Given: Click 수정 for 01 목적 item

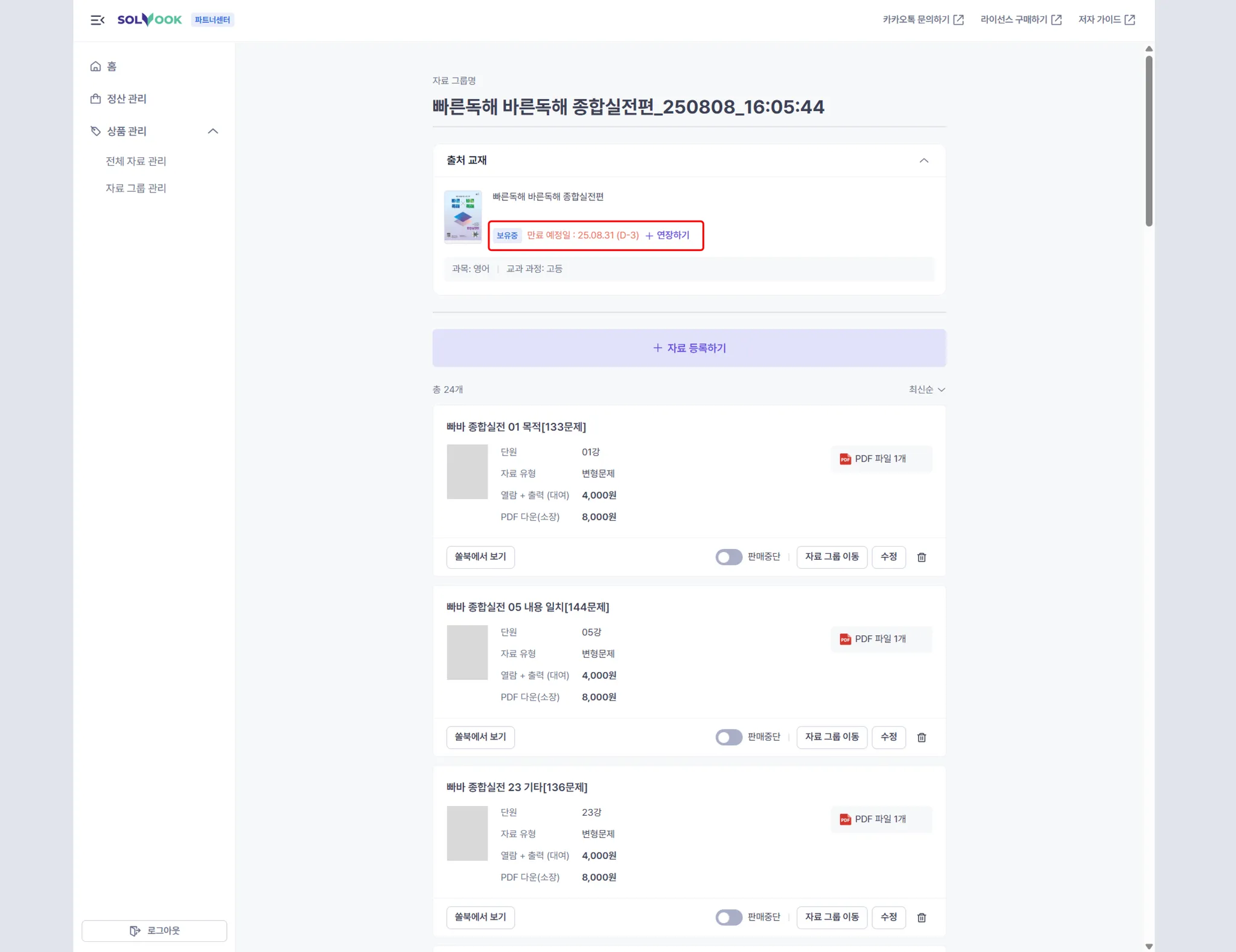Looking at the screenshot, I should (888, 557).
